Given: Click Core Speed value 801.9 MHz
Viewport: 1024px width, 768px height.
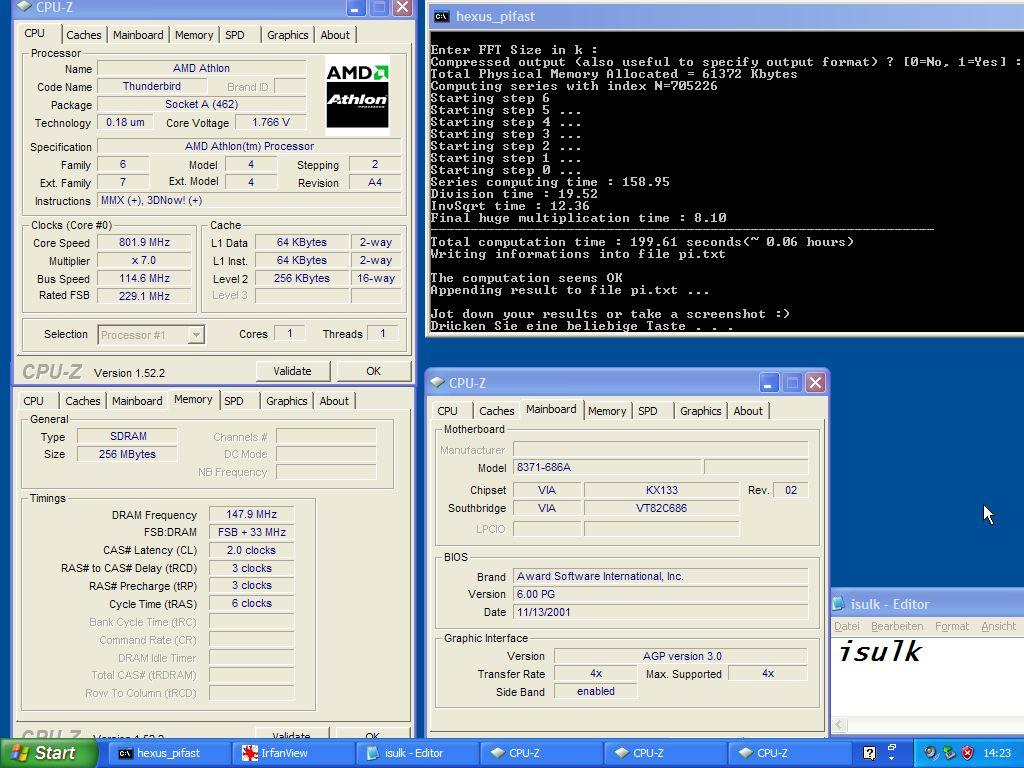Looking at the screenshot, I should [144, 242].
